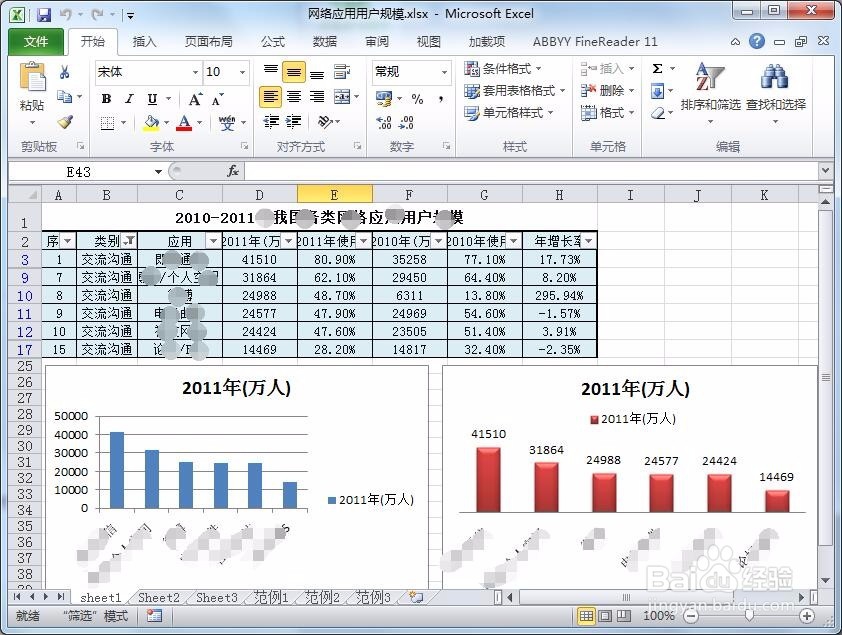Expand the Name Box dropdown
Image resolution: width=842 pixels, height=635 pixels.
tap(158, 172)
